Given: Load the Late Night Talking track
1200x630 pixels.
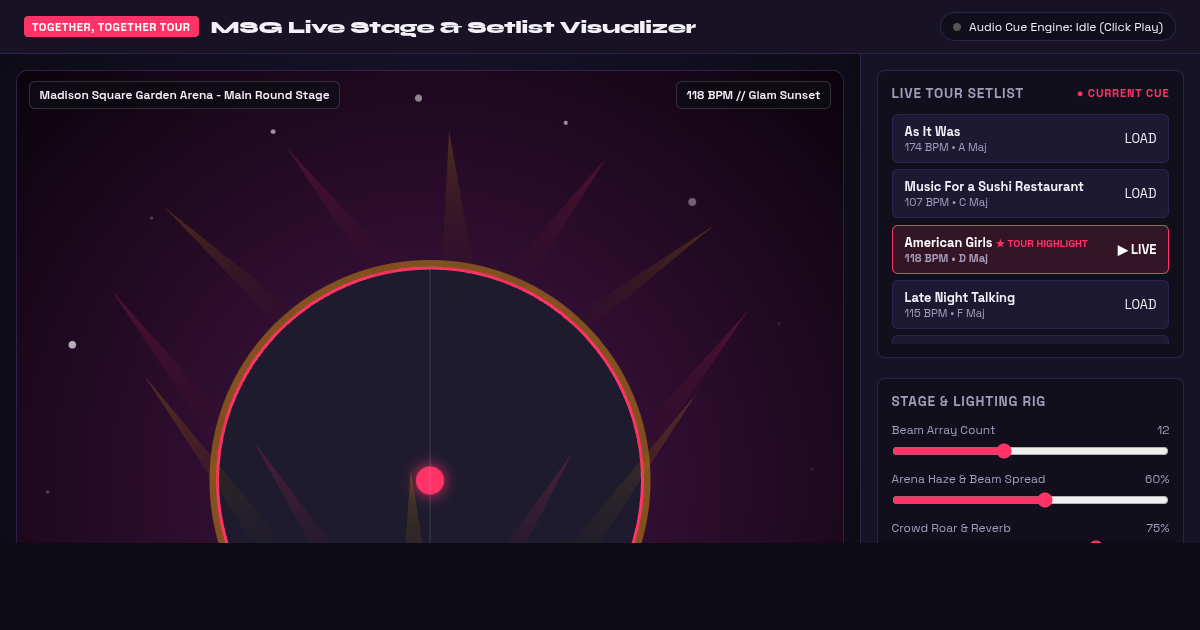Looking at the screenshot, I should coord(1140,305).
